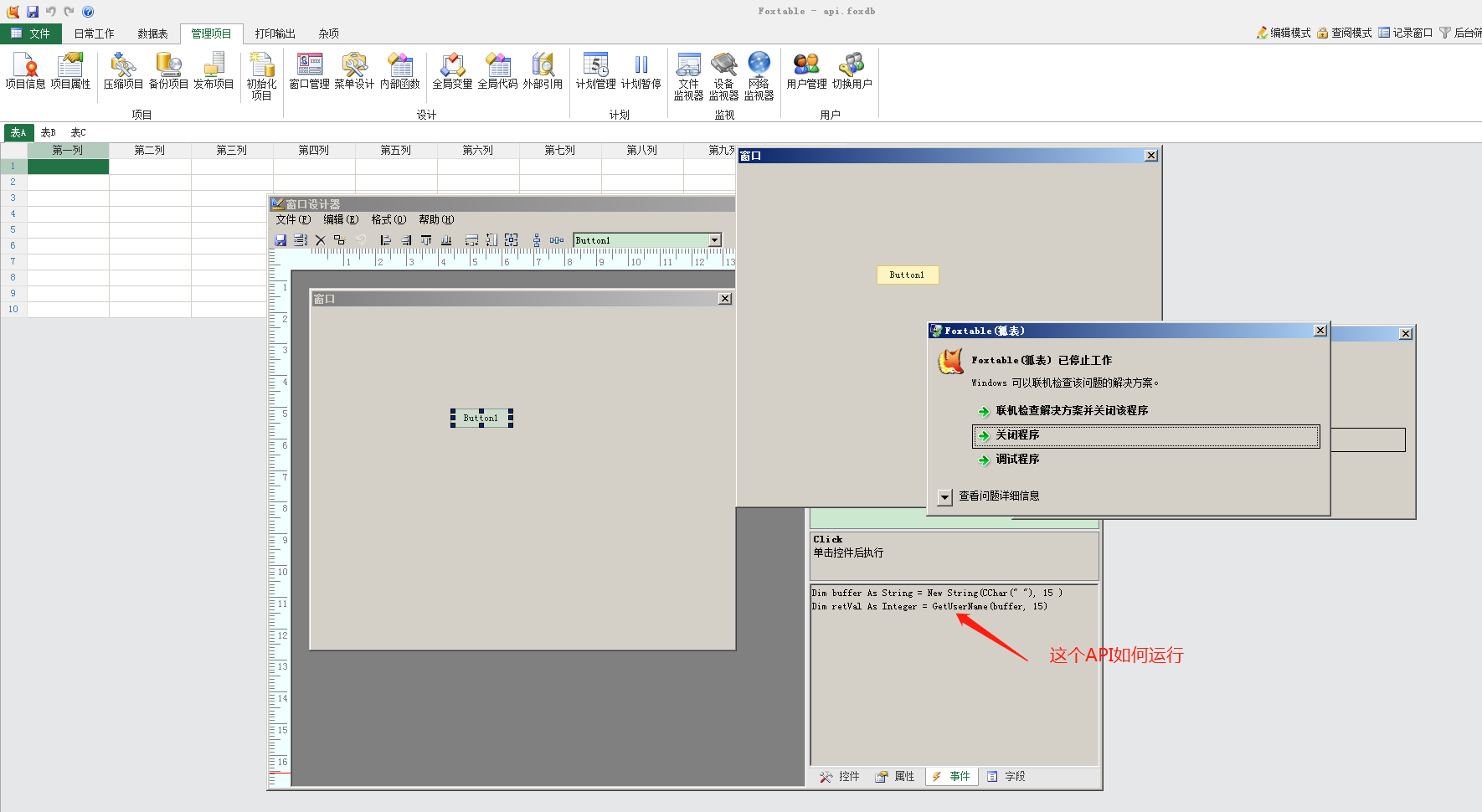
Task: Click align left icon in designer toolbar
Action: coord(385,240)
